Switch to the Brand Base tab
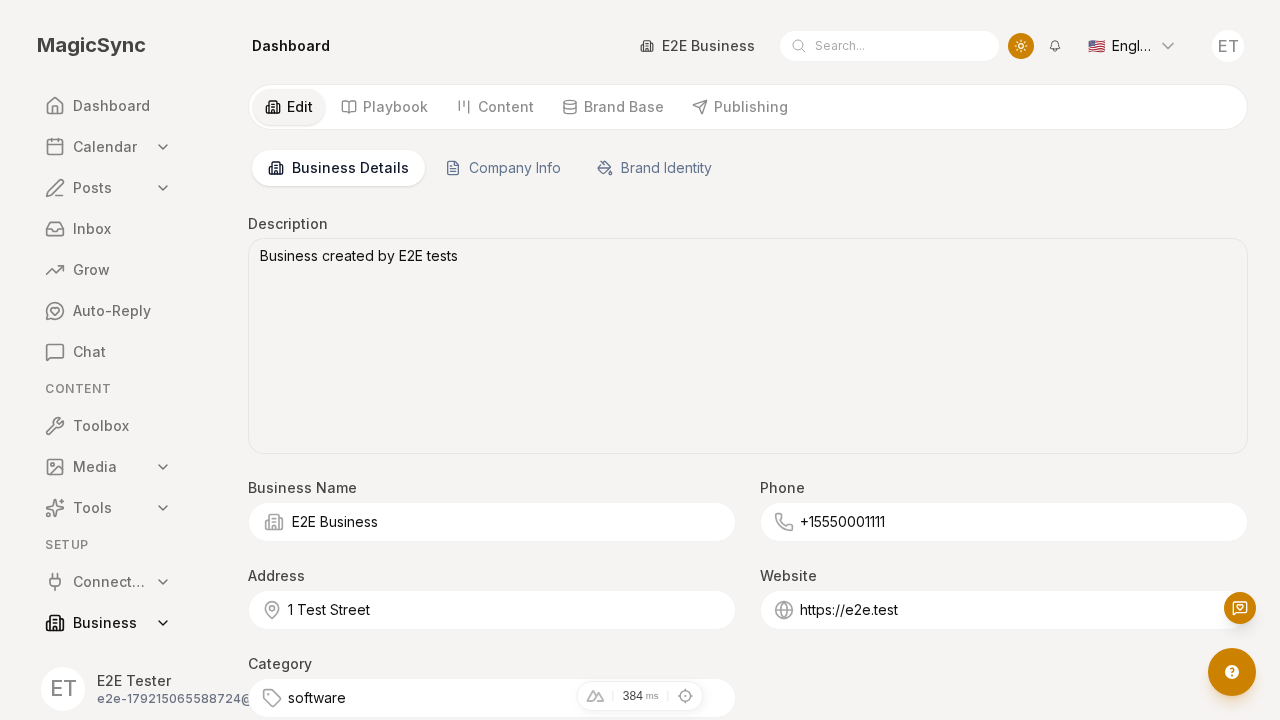 613,107
